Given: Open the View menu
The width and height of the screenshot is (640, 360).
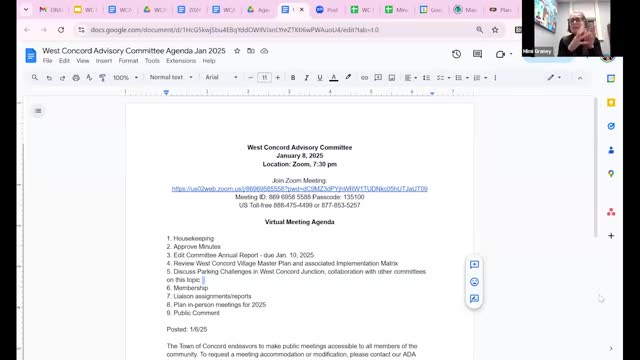Looking at the screenshot, I should click(x=82, y=61).
